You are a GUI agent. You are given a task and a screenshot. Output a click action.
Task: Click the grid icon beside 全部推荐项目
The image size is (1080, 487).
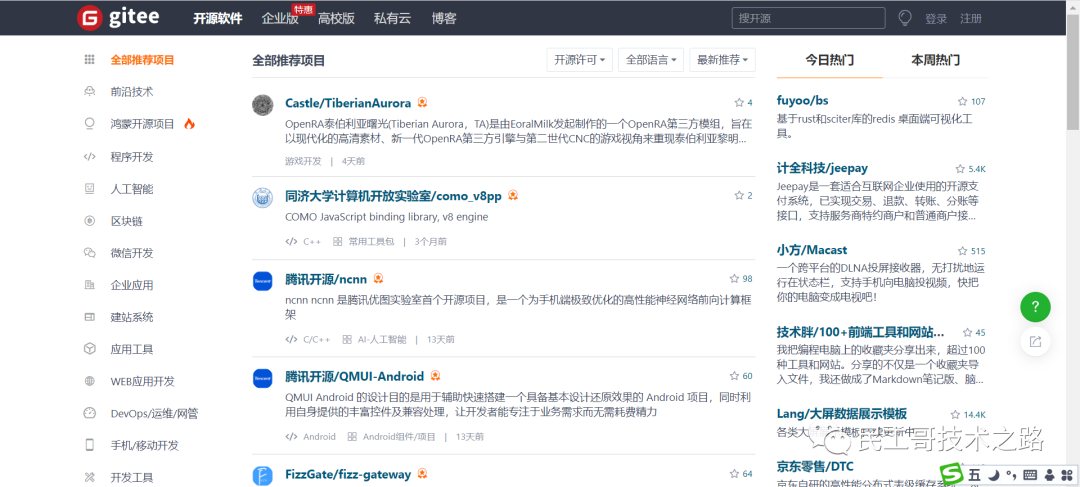click(x=90, y=60)
